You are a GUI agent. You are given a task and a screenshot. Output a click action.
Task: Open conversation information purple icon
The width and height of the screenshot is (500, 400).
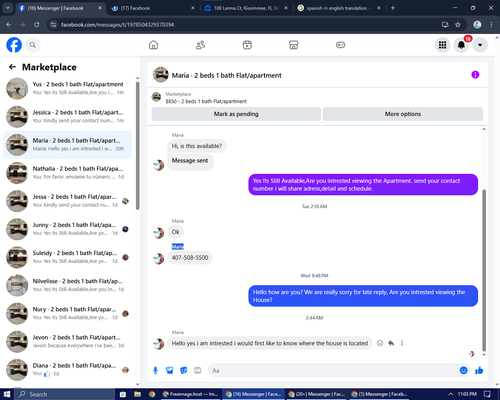pyautogui.click(x=475, y=75)
